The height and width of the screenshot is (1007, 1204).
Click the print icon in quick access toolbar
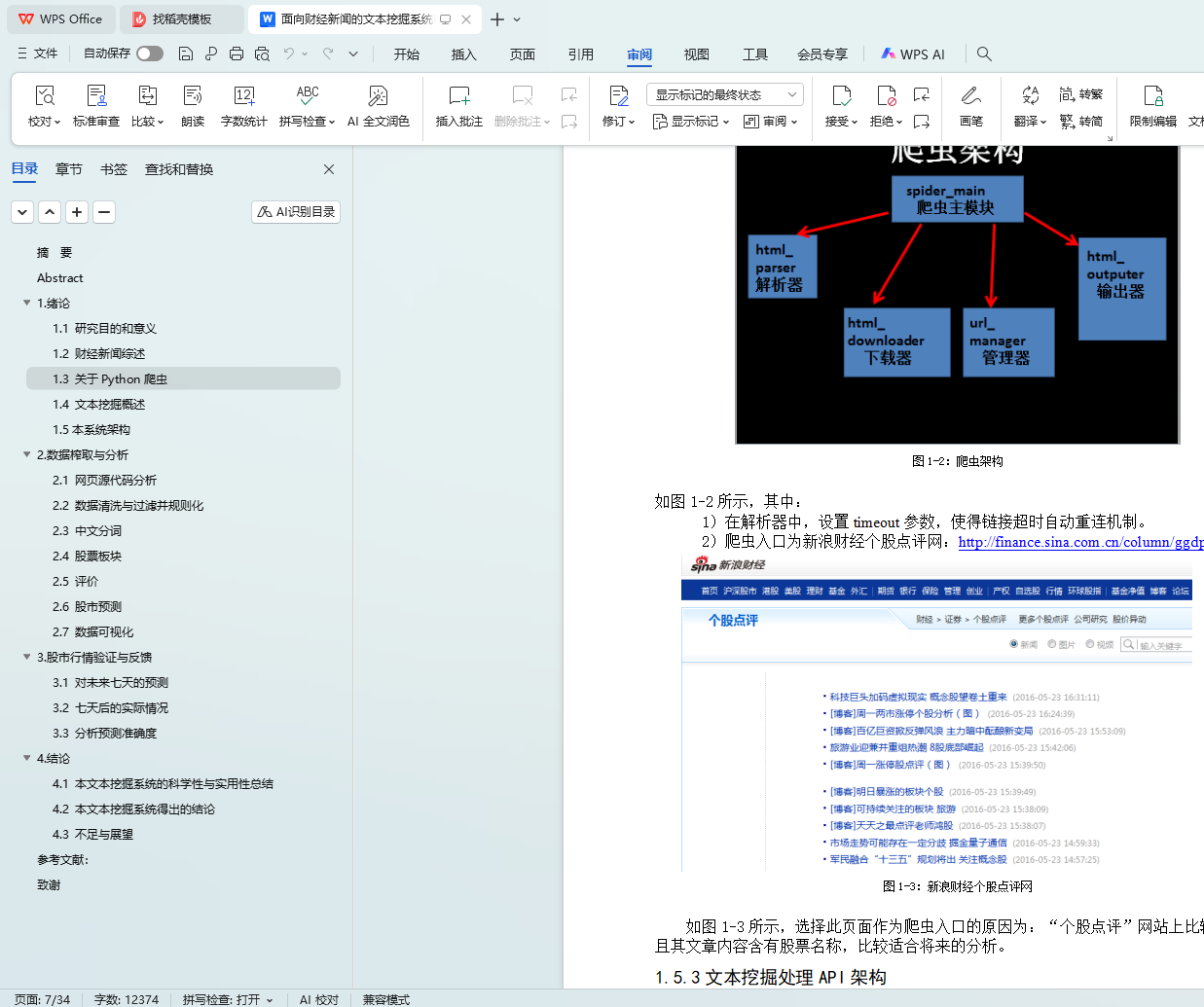237,54
